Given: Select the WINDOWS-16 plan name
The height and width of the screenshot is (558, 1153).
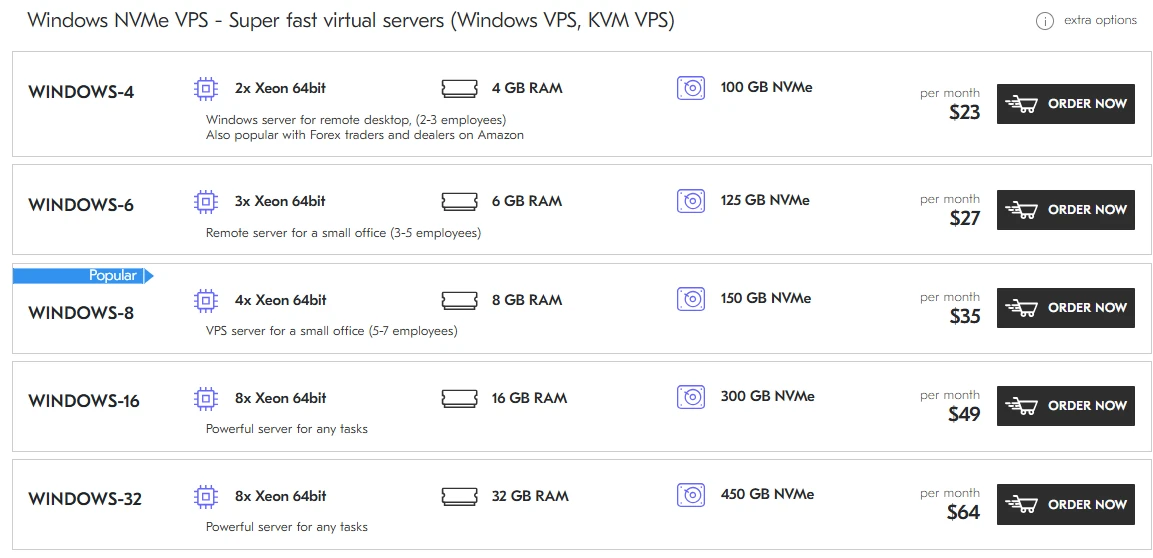Looking at the screenshot, I should [x=84, y=402].
